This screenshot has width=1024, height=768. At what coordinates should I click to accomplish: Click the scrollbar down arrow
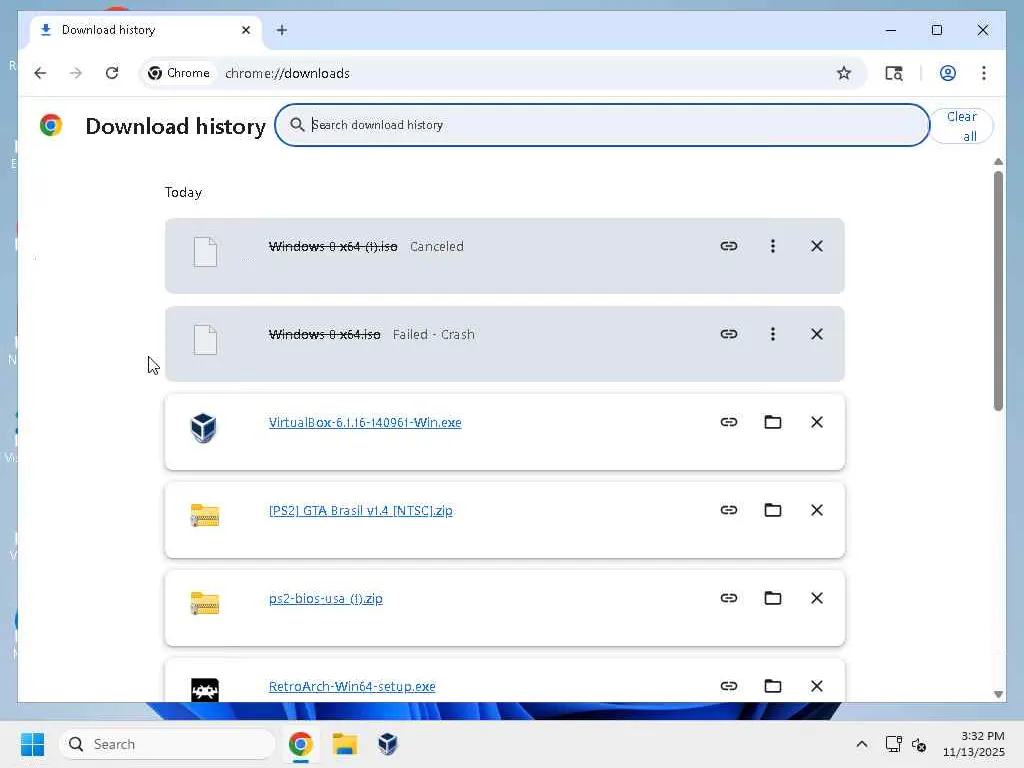tap(998, 694)
